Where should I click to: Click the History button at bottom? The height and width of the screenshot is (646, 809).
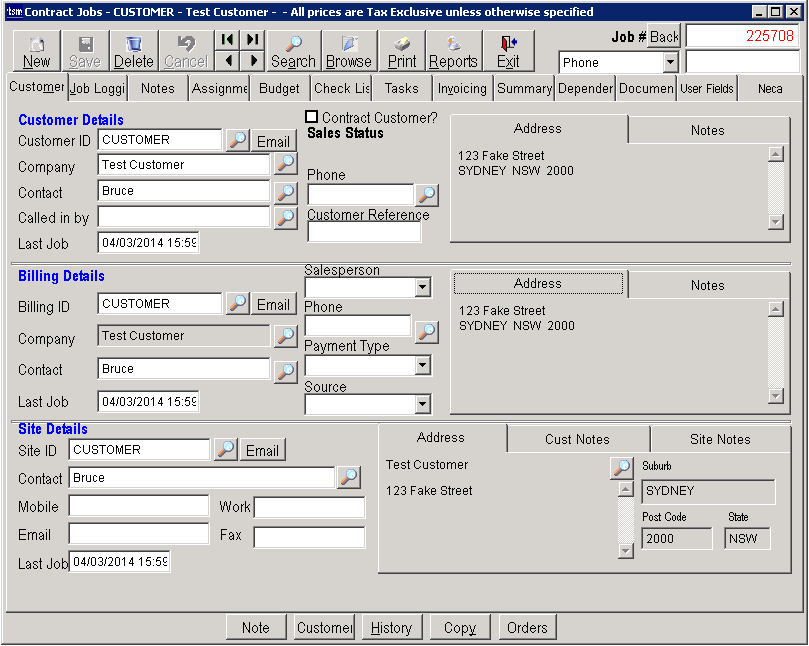click(x=391, y=628)
